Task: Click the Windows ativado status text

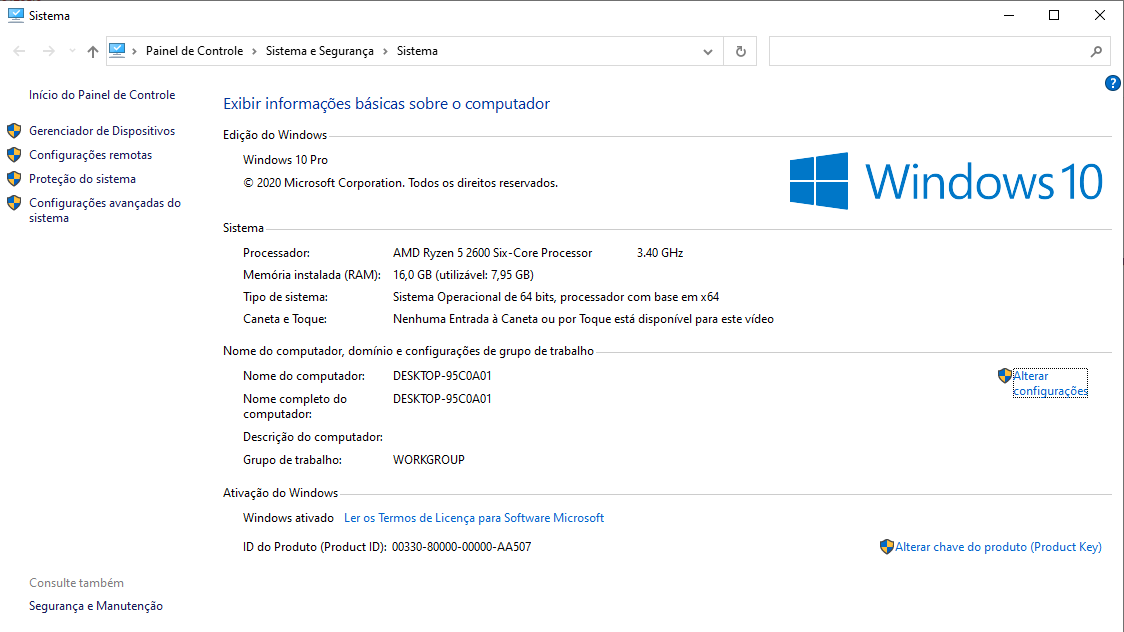Action: tap(288, 517)
